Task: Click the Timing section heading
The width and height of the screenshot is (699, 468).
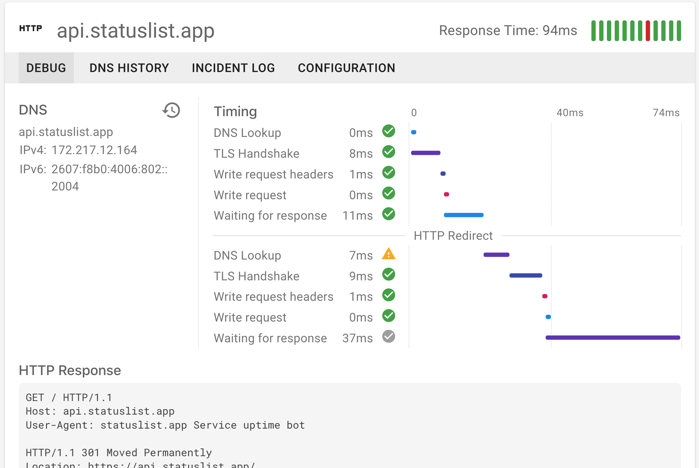Action: (235, 111)
